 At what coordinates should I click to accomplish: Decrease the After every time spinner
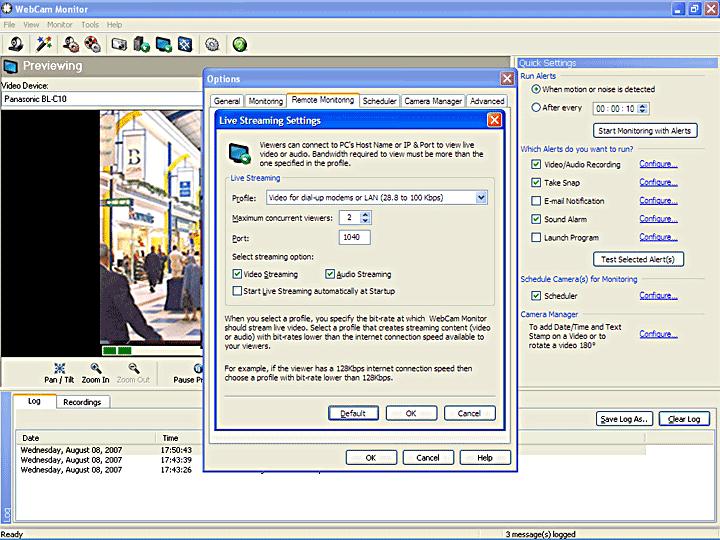pos(643,112)
